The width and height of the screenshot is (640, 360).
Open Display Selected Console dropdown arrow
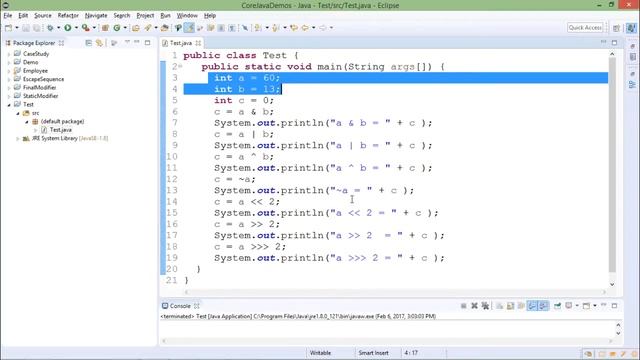click(x=576, y=306)
